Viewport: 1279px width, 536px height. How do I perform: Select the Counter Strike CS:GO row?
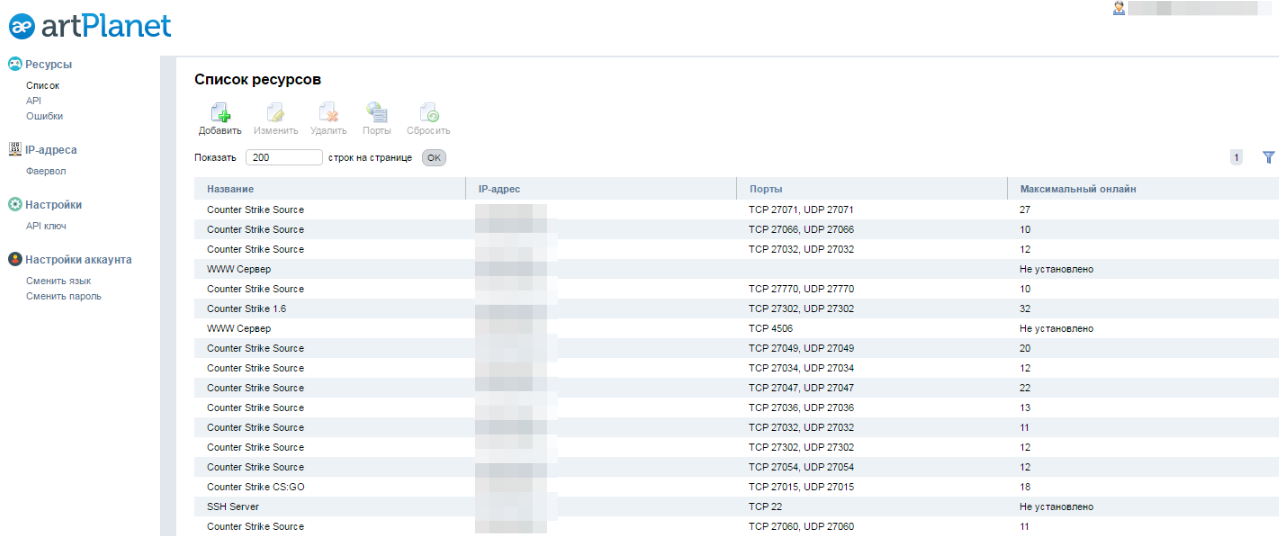(x=736, y=487)
